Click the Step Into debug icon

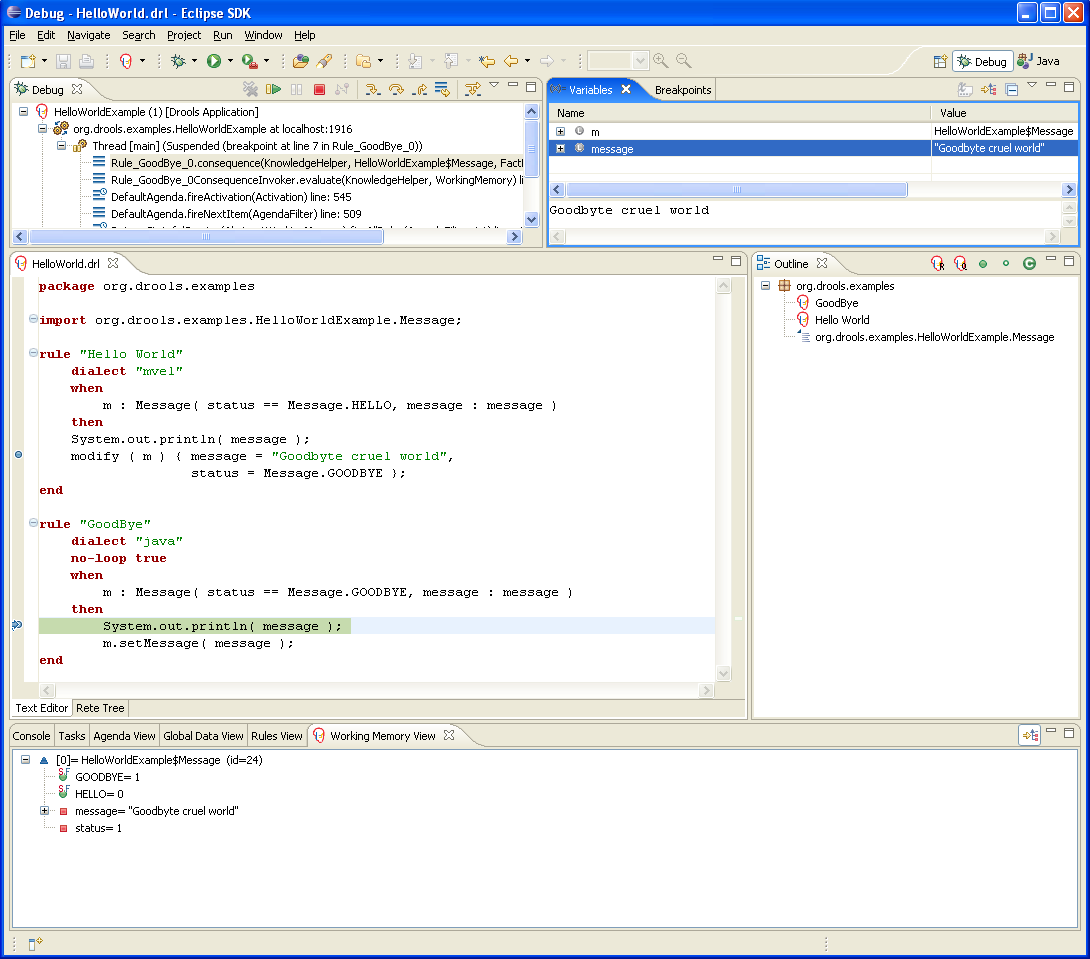[x=372, y=90]
